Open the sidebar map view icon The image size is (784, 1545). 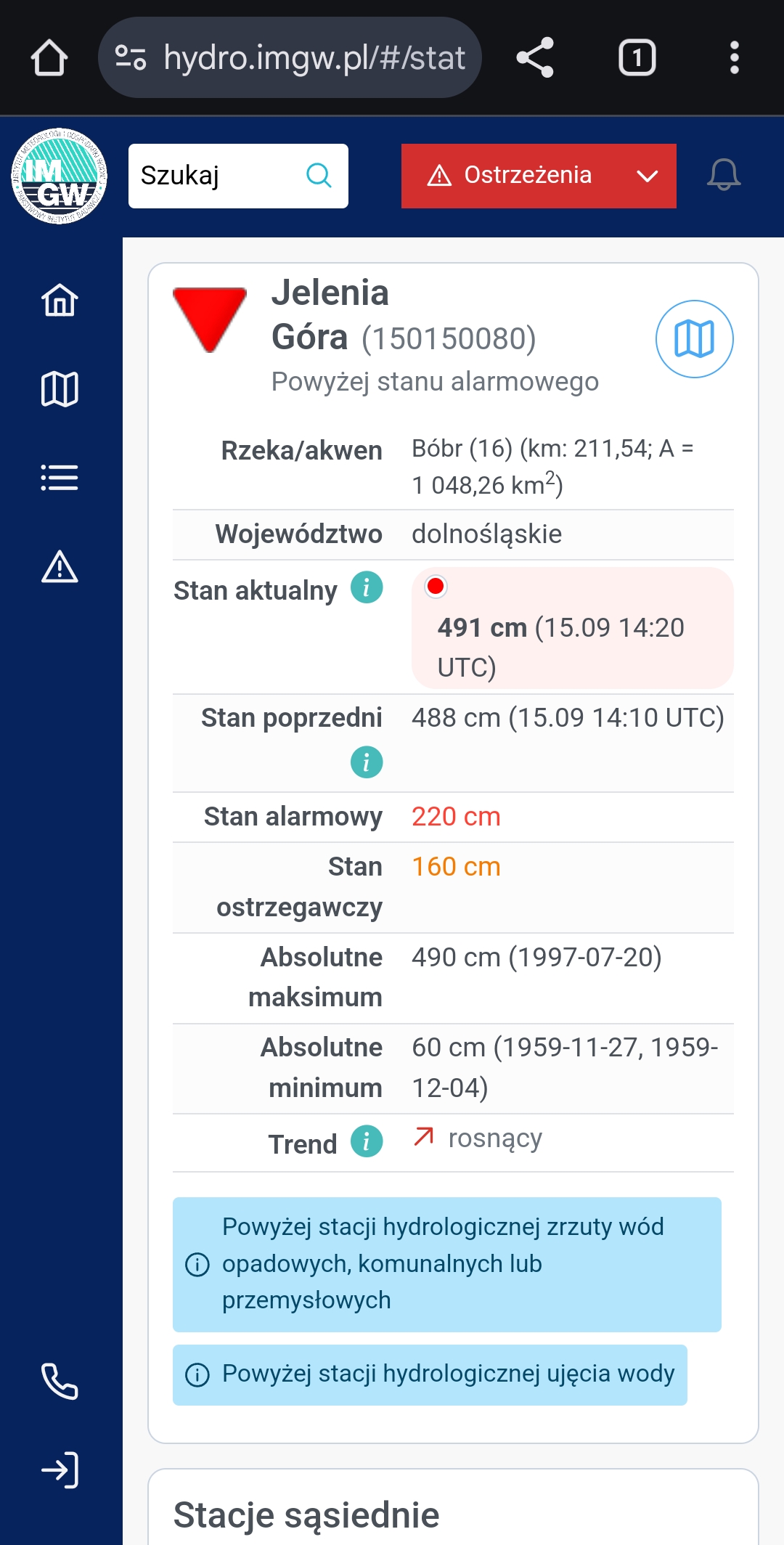pos(60,389)
